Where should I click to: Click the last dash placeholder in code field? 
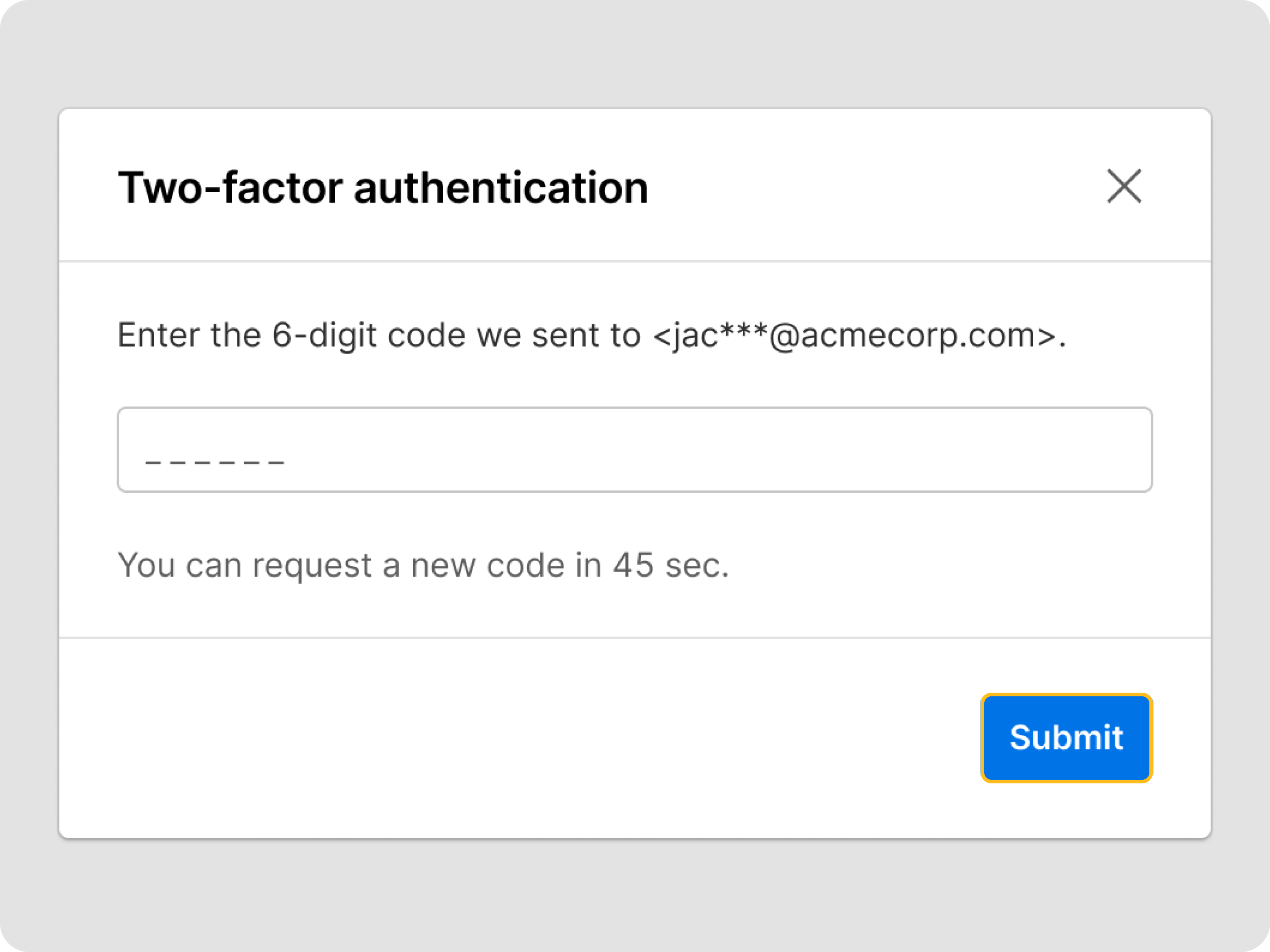point(277,461)
